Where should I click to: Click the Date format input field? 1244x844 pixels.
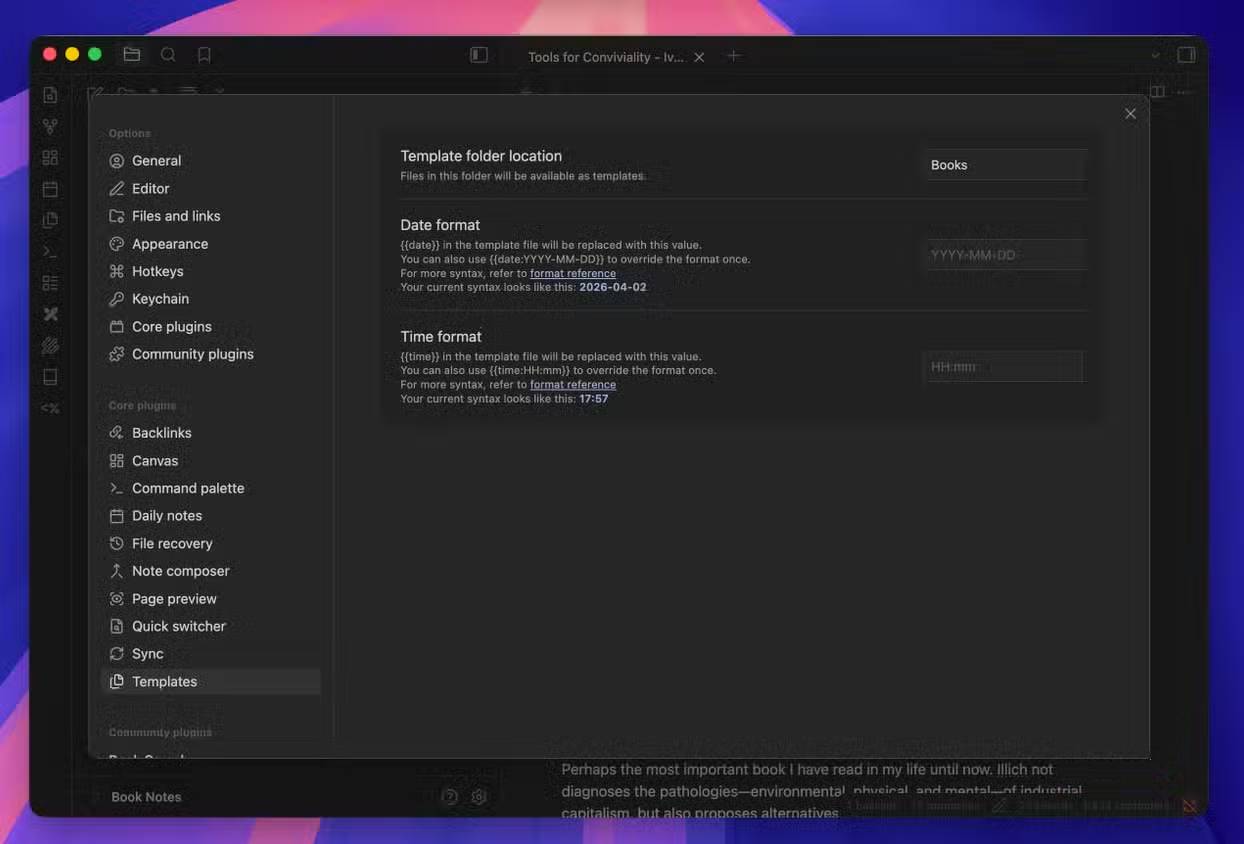pyautogui.click(x=1004, y=255)
